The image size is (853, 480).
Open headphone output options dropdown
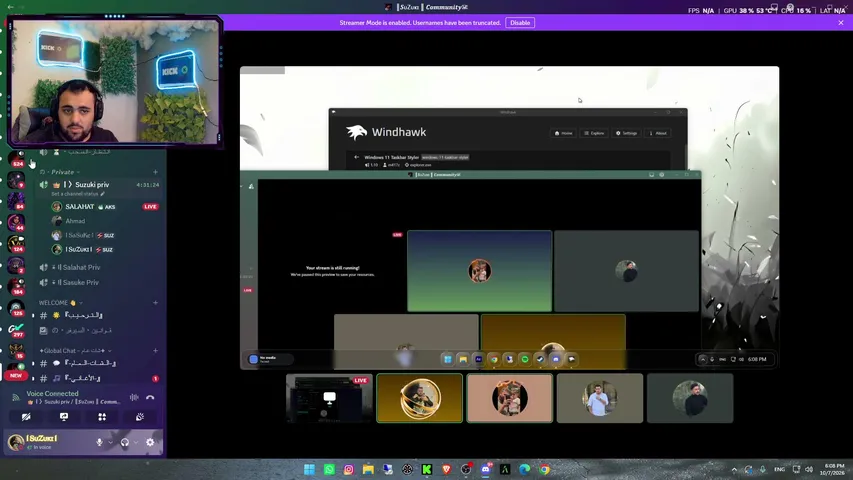point(136,442)
